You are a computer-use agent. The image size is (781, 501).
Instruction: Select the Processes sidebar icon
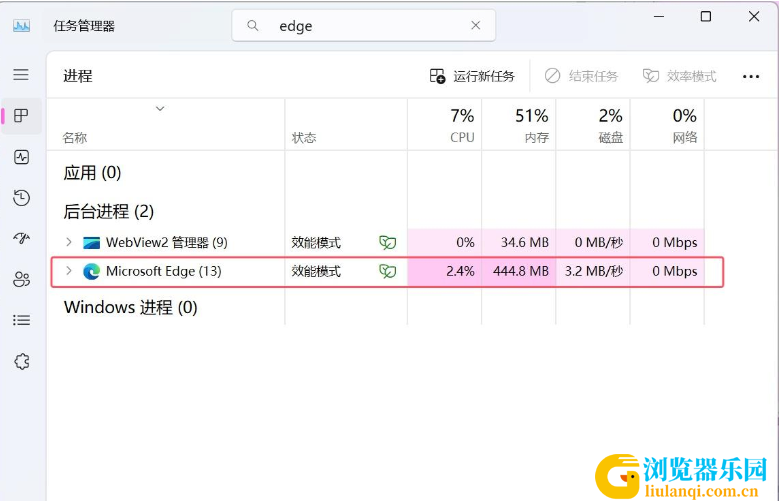pyautogui.click(x=21, y=116)
